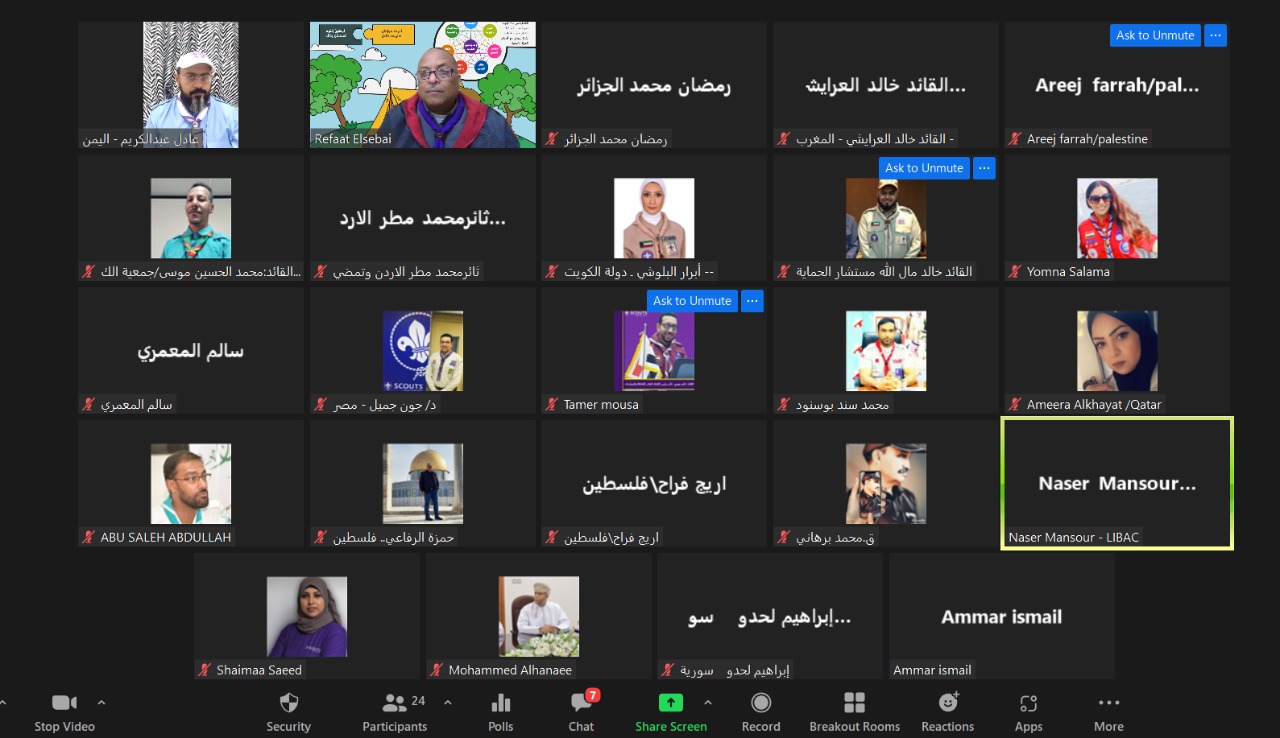Select Refaat Elsebai's video tile
The image size is (1280, 738).
(x=422, y=85)
